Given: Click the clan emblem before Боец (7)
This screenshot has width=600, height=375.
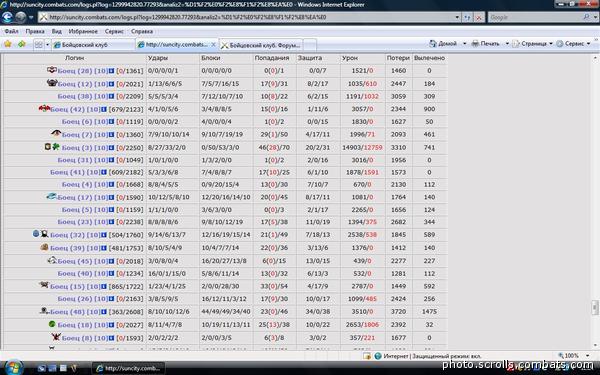Looking at the screenshot, I should pyautogui.click(x=56, y=133).
